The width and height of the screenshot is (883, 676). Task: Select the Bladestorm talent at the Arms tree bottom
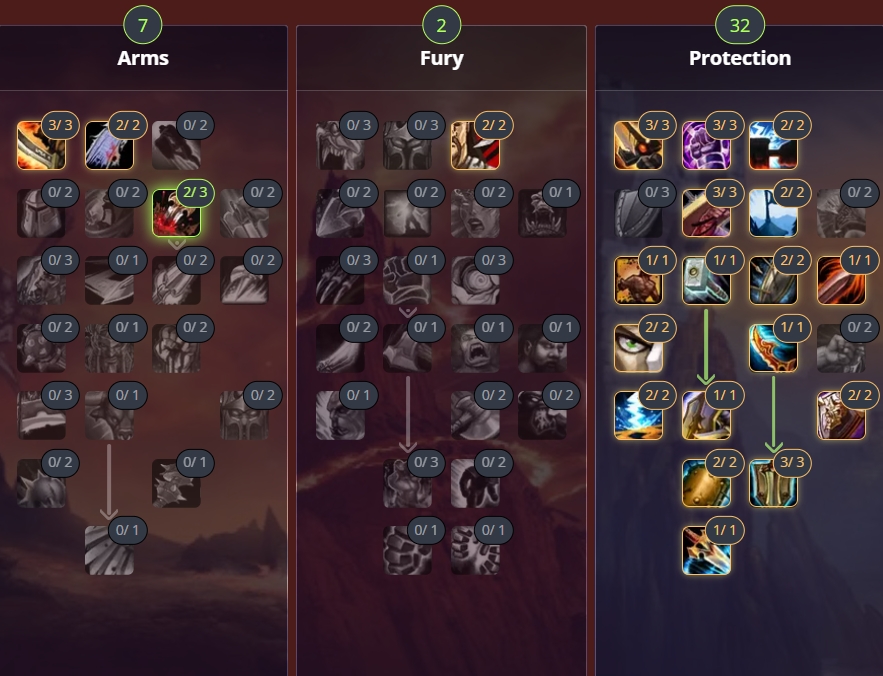(x=109, y=550)
